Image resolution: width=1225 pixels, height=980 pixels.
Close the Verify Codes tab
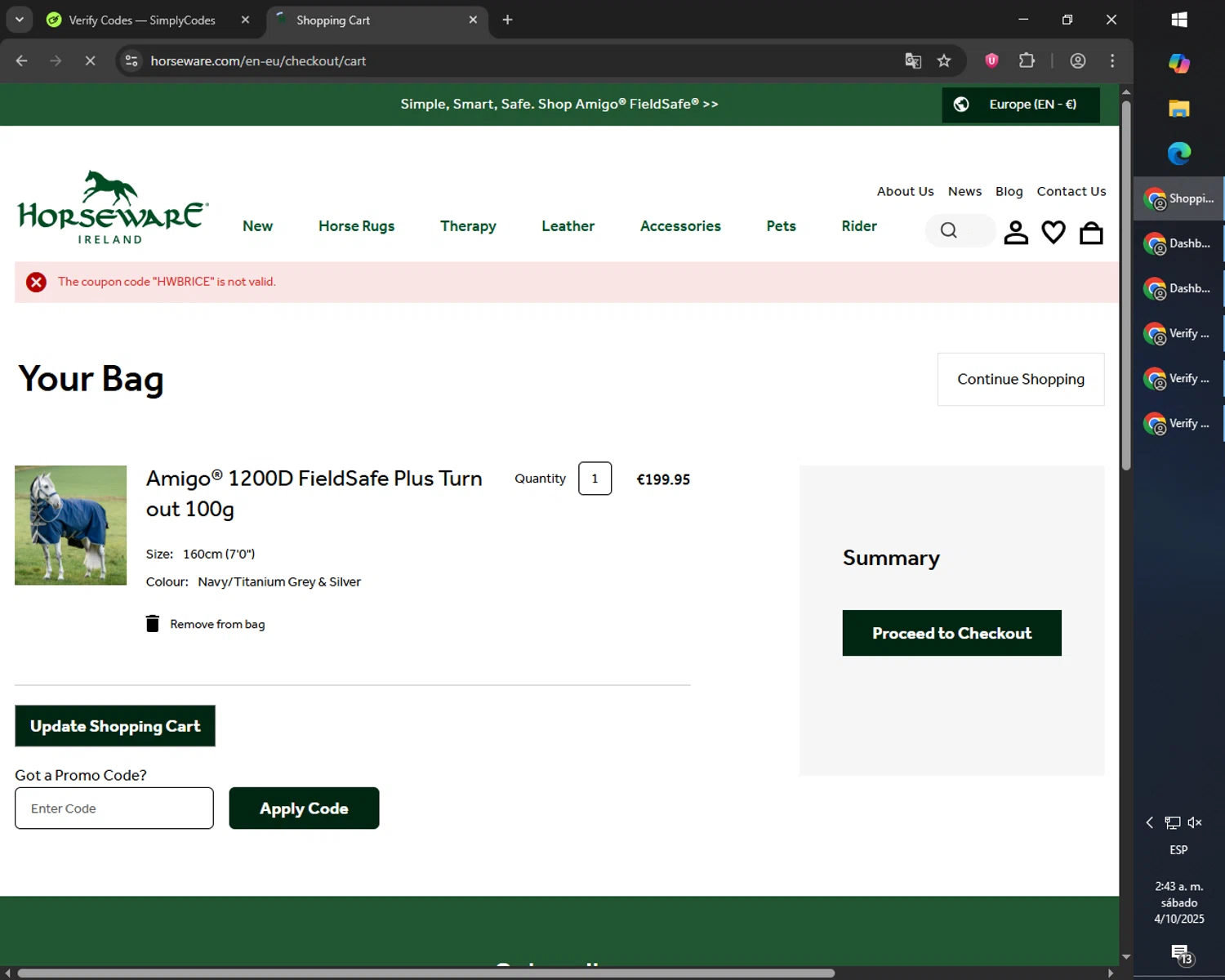[245, 20]
